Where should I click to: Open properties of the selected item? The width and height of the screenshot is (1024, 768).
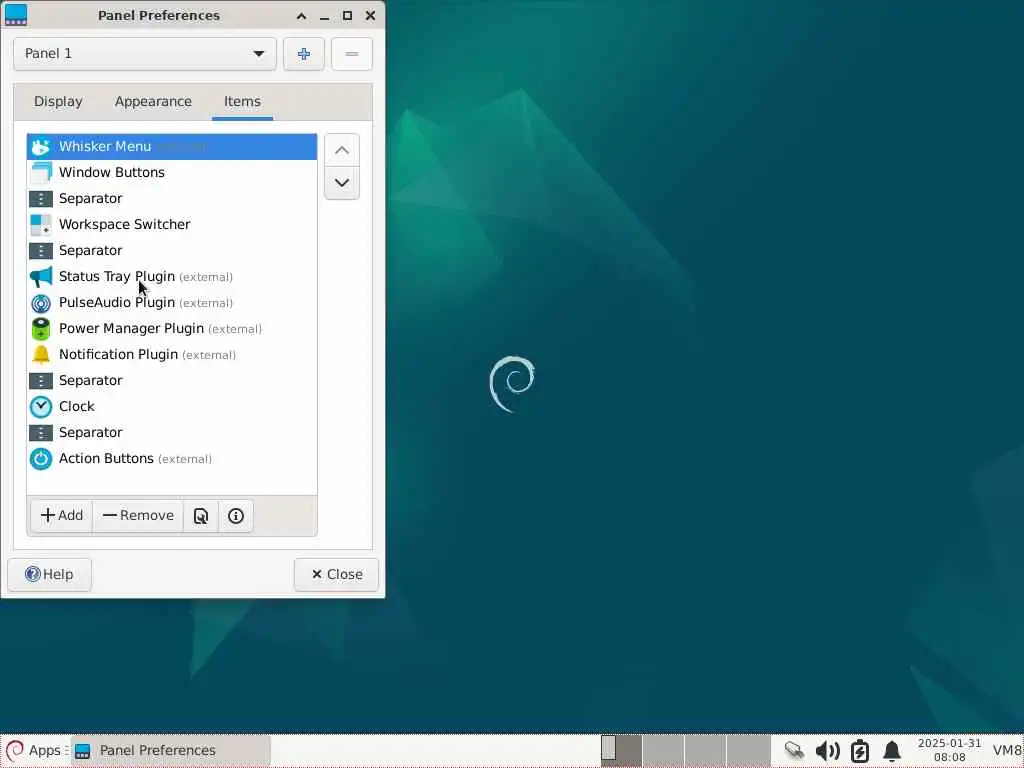coord(200,516)
